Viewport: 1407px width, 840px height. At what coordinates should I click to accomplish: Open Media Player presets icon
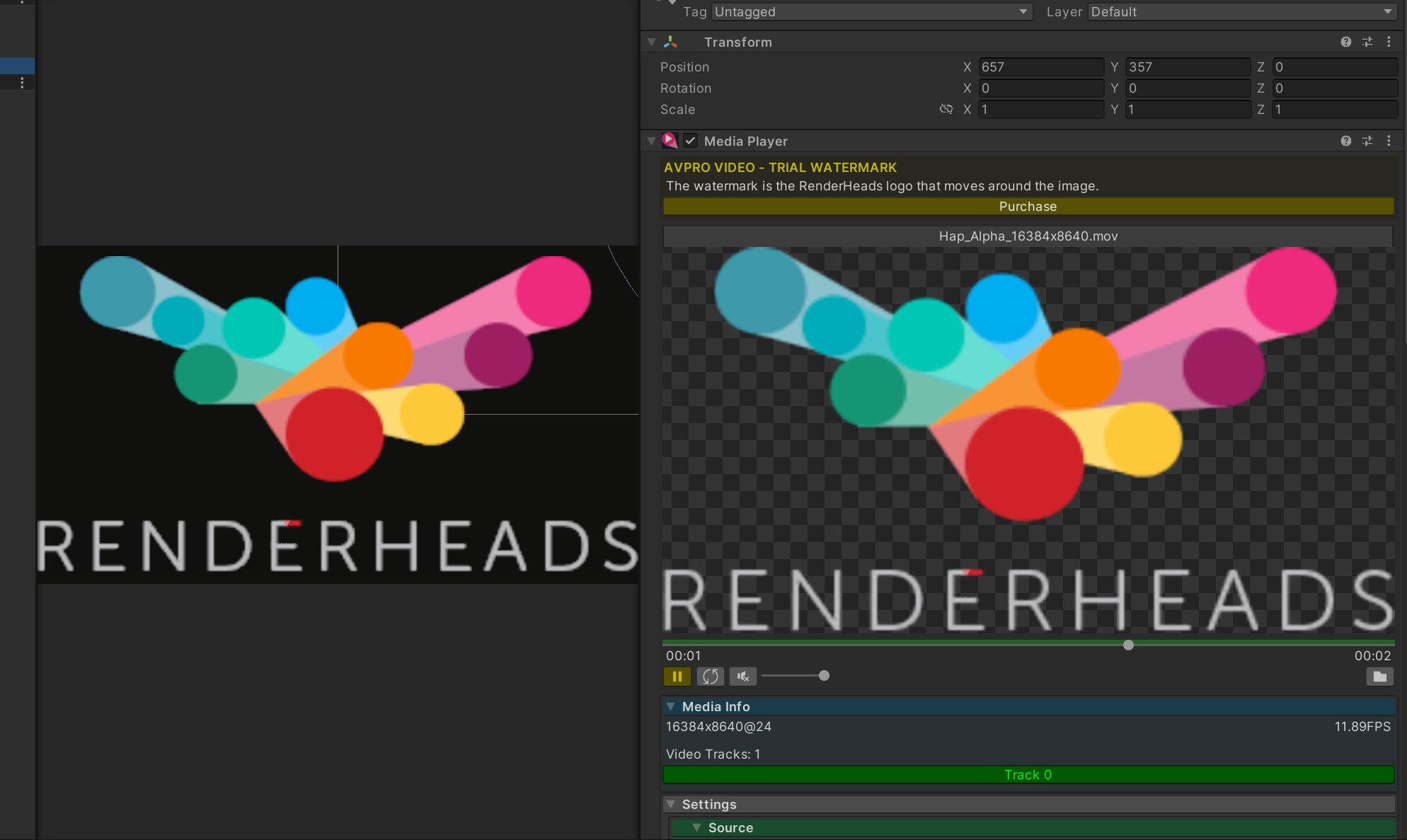(1367, 142)
